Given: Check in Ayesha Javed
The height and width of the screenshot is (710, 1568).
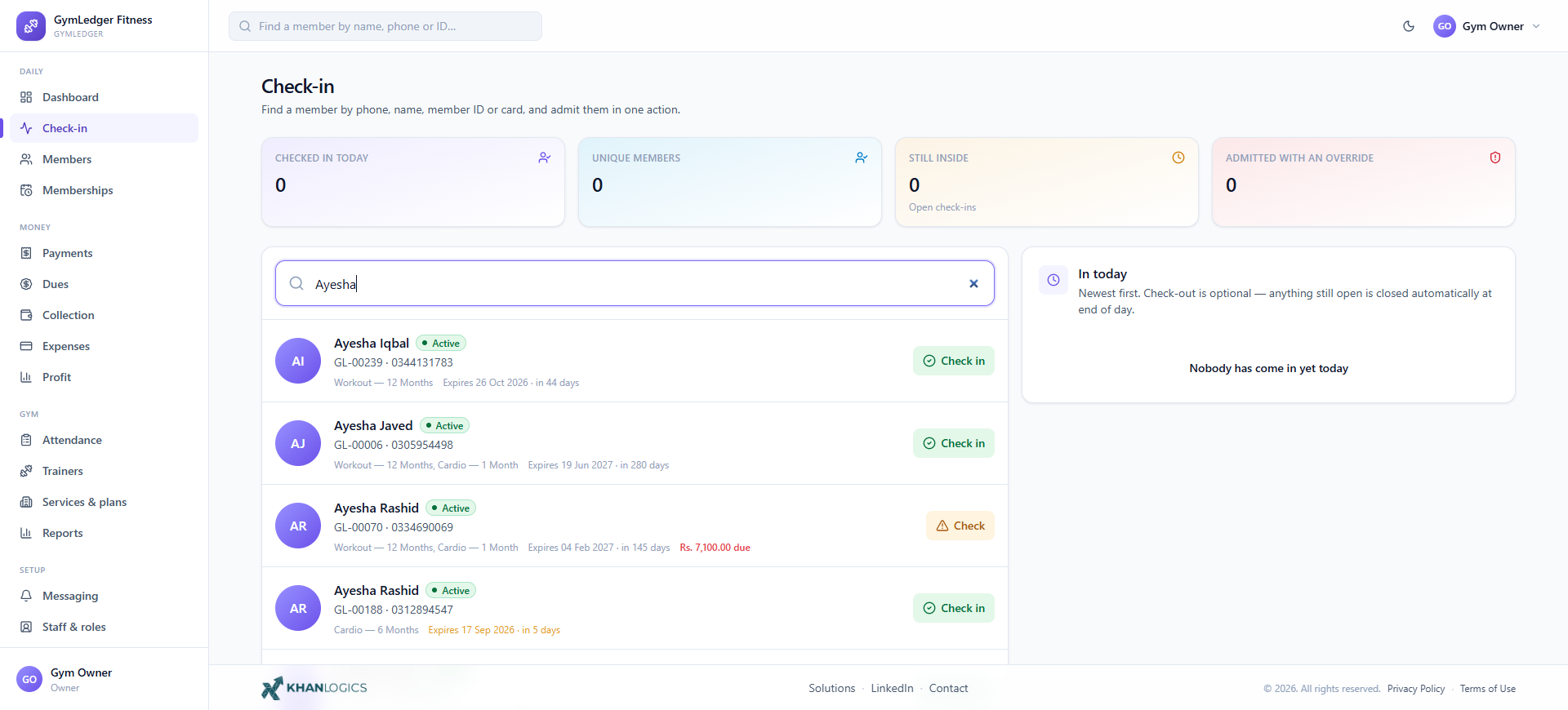Looking at the screenshot, I should [954, 443].
